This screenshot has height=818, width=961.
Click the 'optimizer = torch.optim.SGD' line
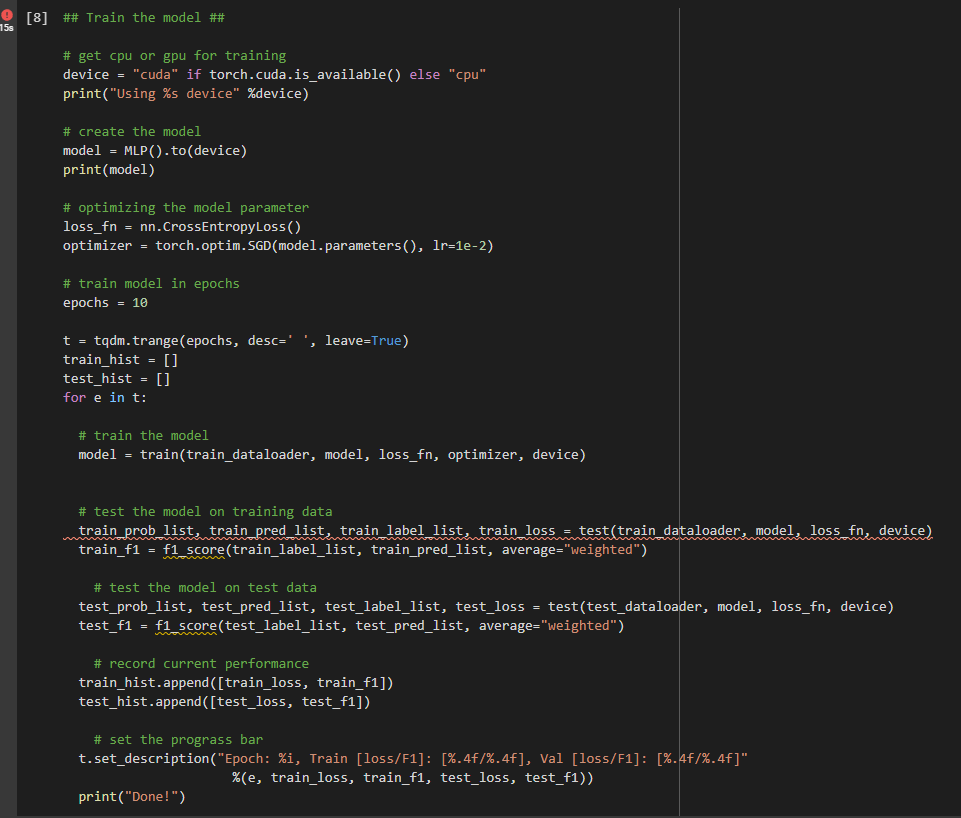pyautogui.click(x=278, y=246)
